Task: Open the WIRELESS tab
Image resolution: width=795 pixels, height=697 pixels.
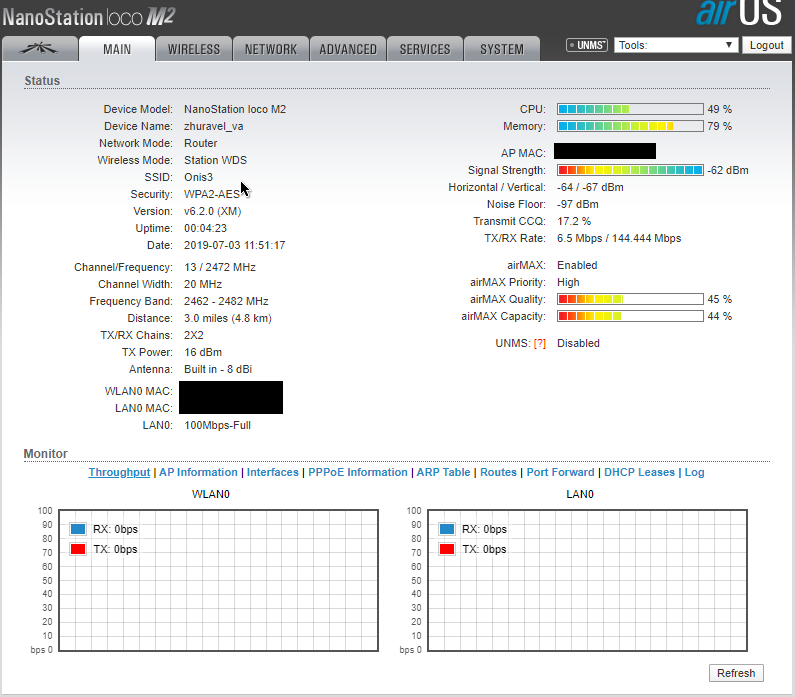Action: click(194, 49)
